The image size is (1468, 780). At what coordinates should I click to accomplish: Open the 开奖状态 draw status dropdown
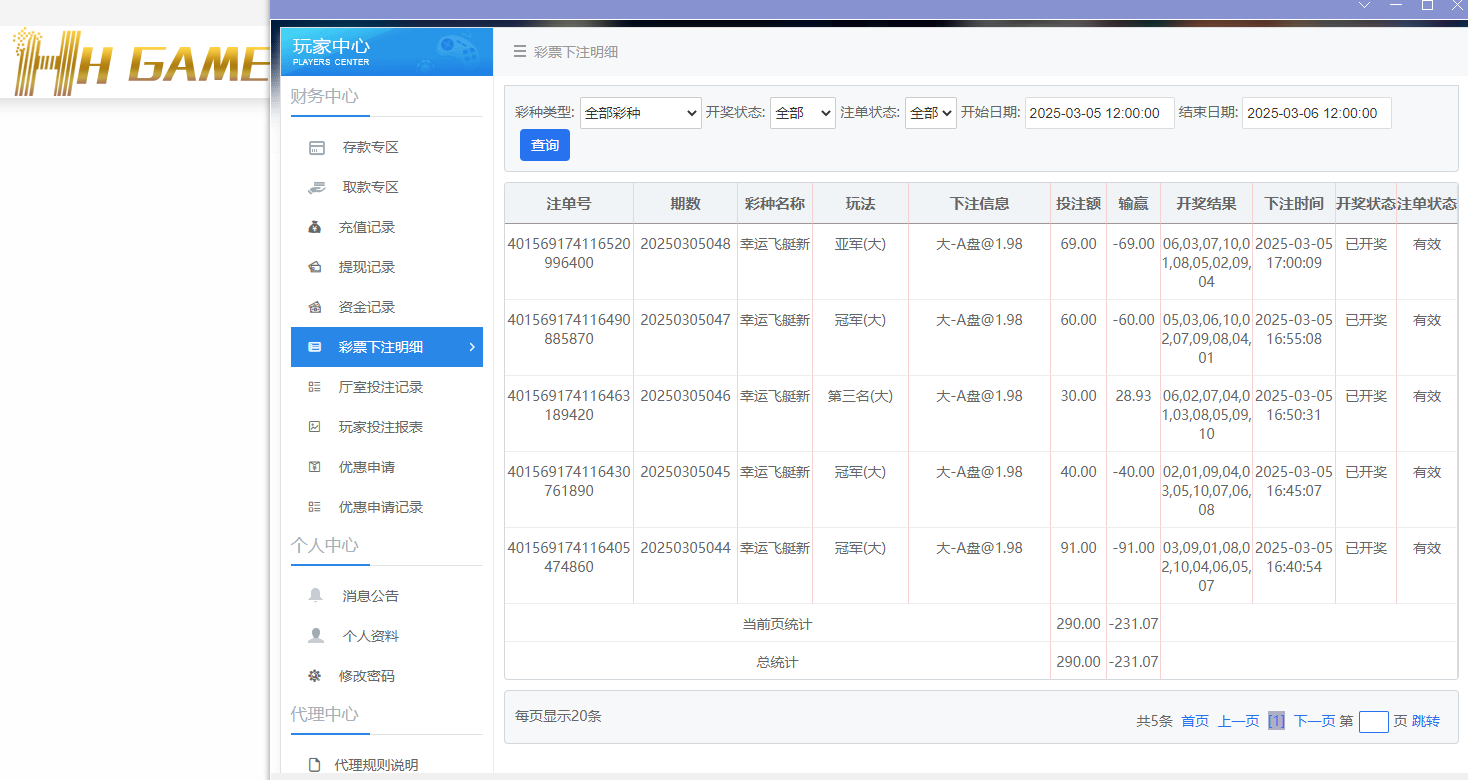point(802,113)
